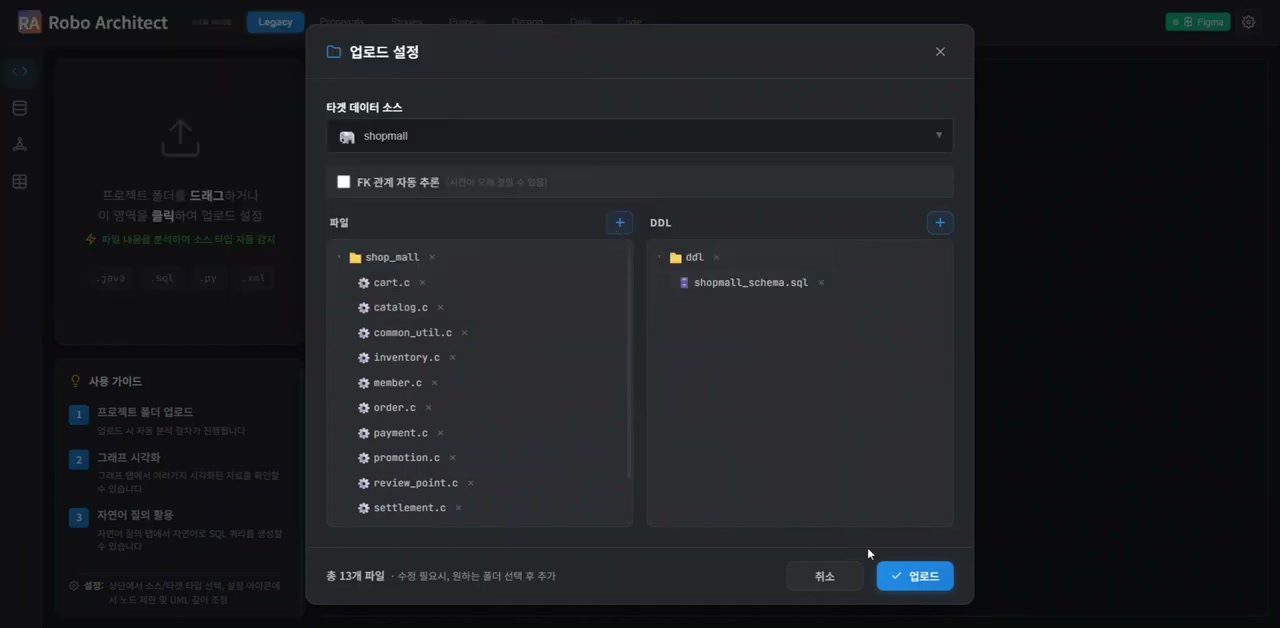Remove cart.c from the file list
Image resolution: width=1280 pixels, height=628 pixels.
(x=422, y=283)
